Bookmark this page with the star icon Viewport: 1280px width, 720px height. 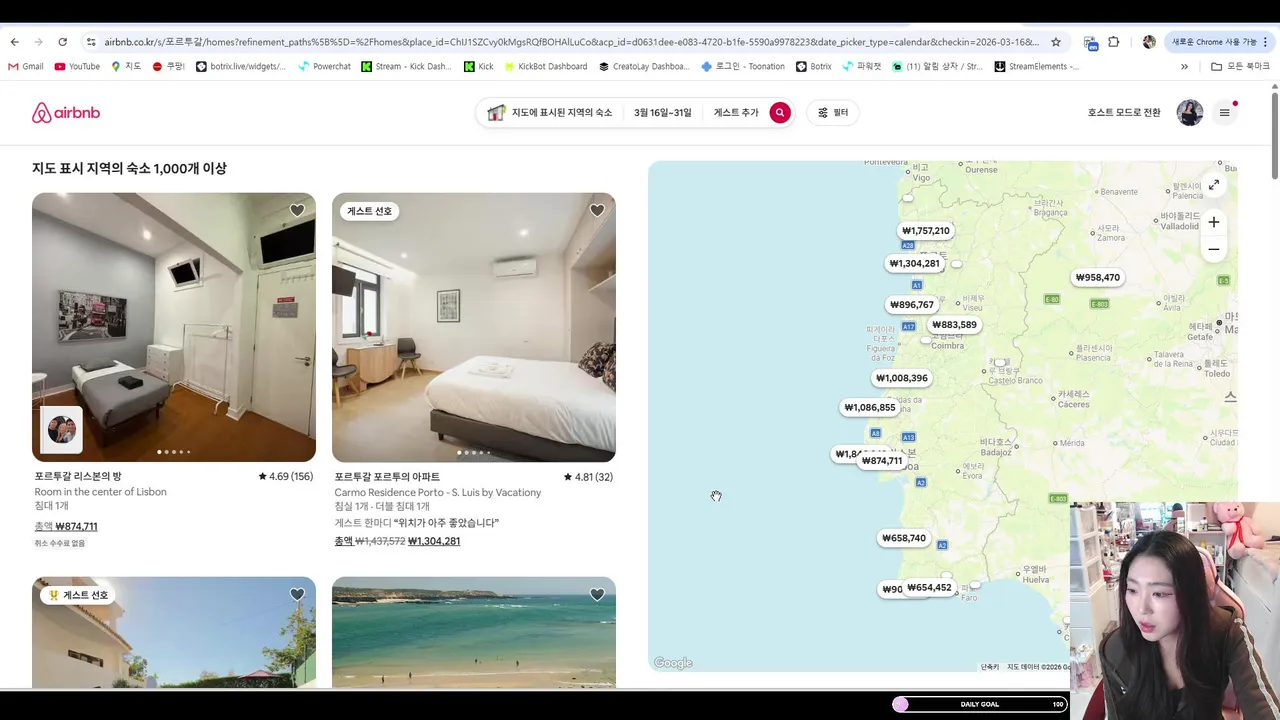click(1055, 42)
